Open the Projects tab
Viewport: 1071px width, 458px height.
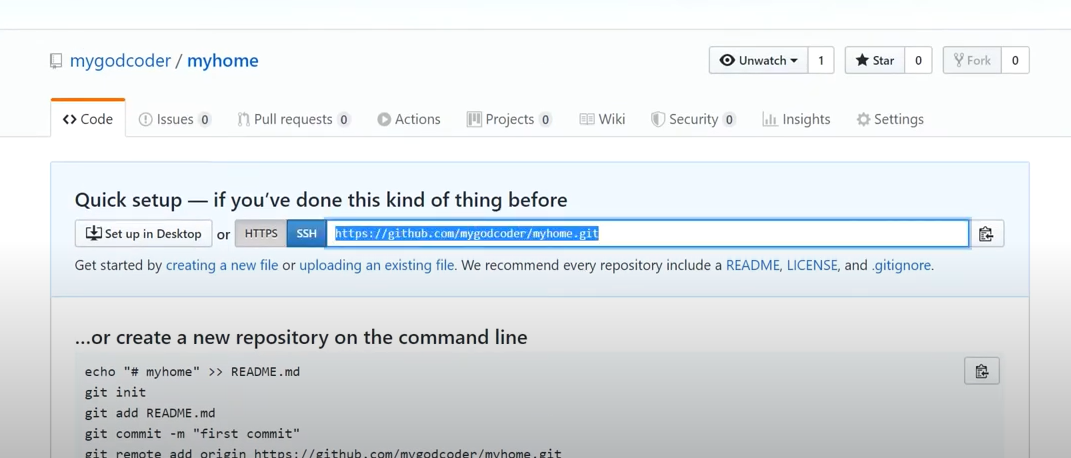click(x=510, y=119)
